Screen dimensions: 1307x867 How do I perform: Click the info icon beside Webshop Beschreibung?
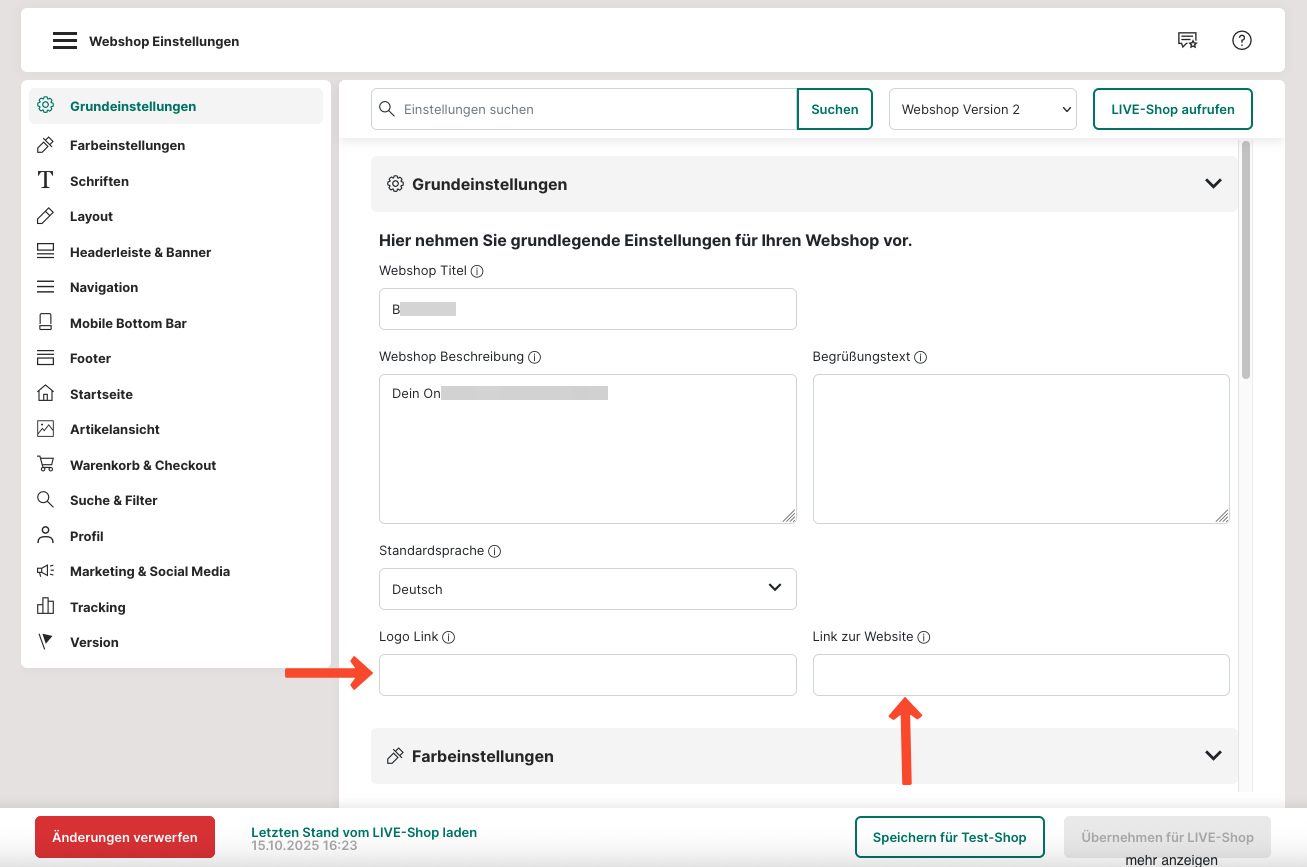point(534,357)
